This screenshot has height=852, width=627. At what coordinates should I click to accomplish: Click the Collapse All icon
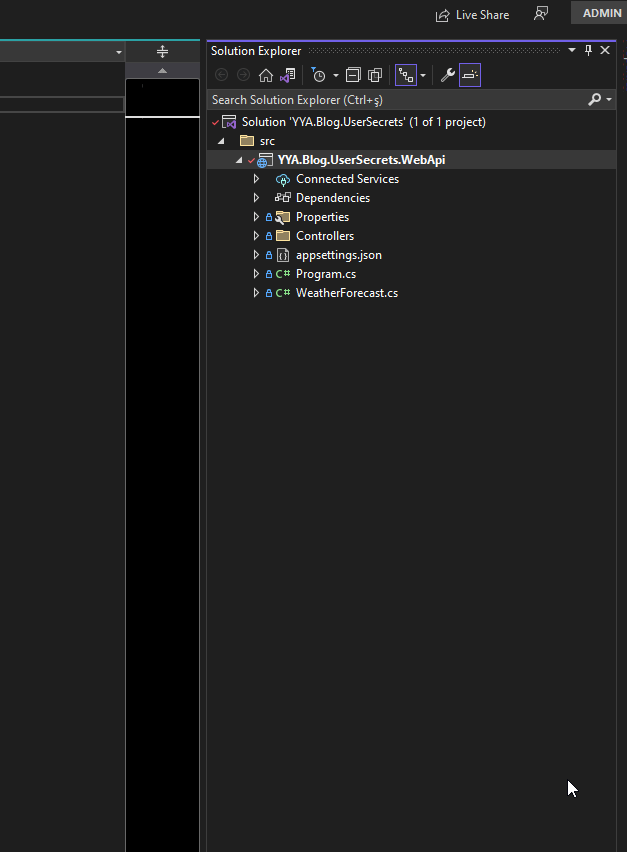pyautogui.click(x=353, y=75)
